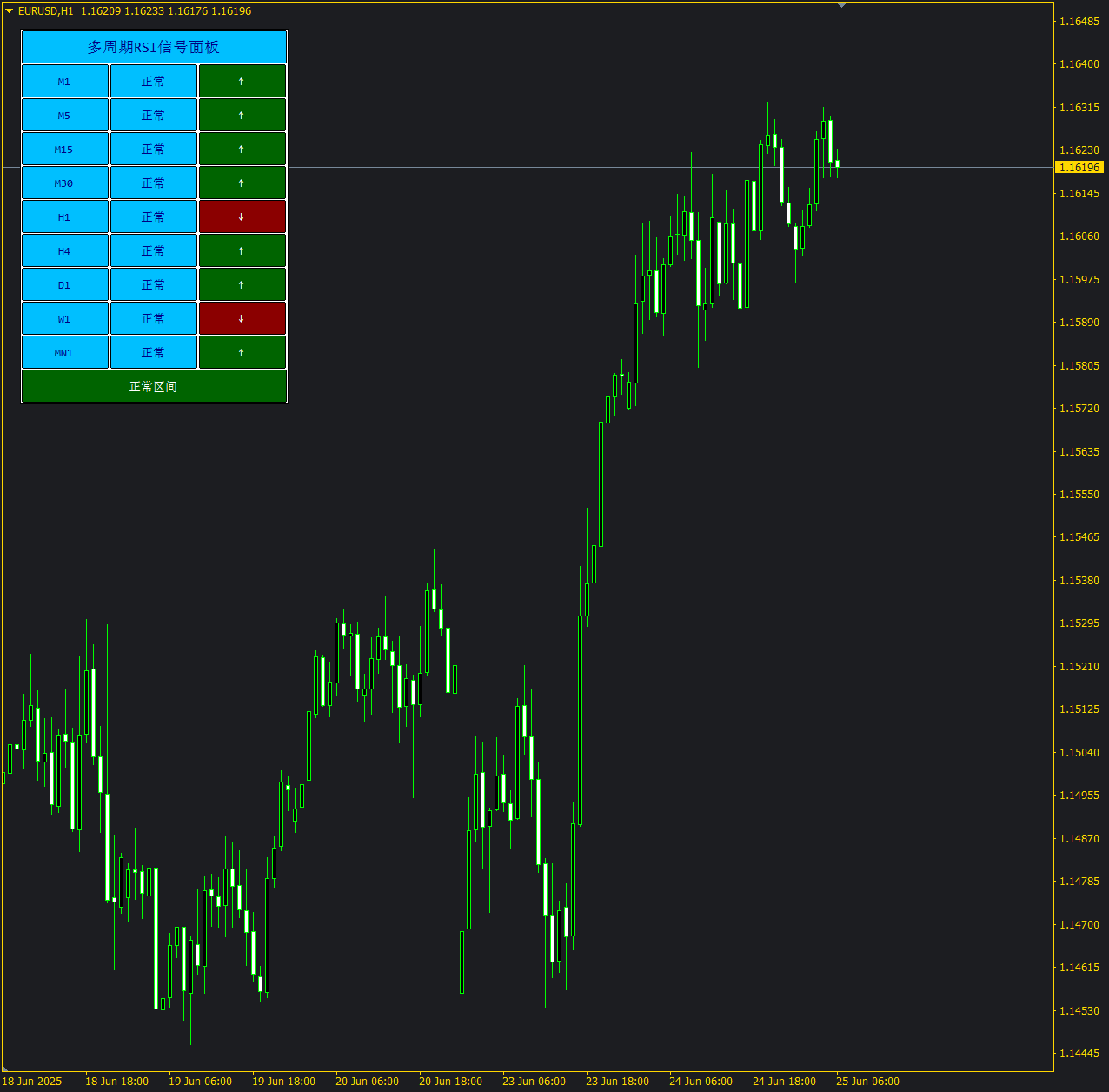The image size is (1109, 1092).
Task: Click the OHLC values 1.16209 1.16233 1.16176 1.16196
Action: tap(166, 11)
